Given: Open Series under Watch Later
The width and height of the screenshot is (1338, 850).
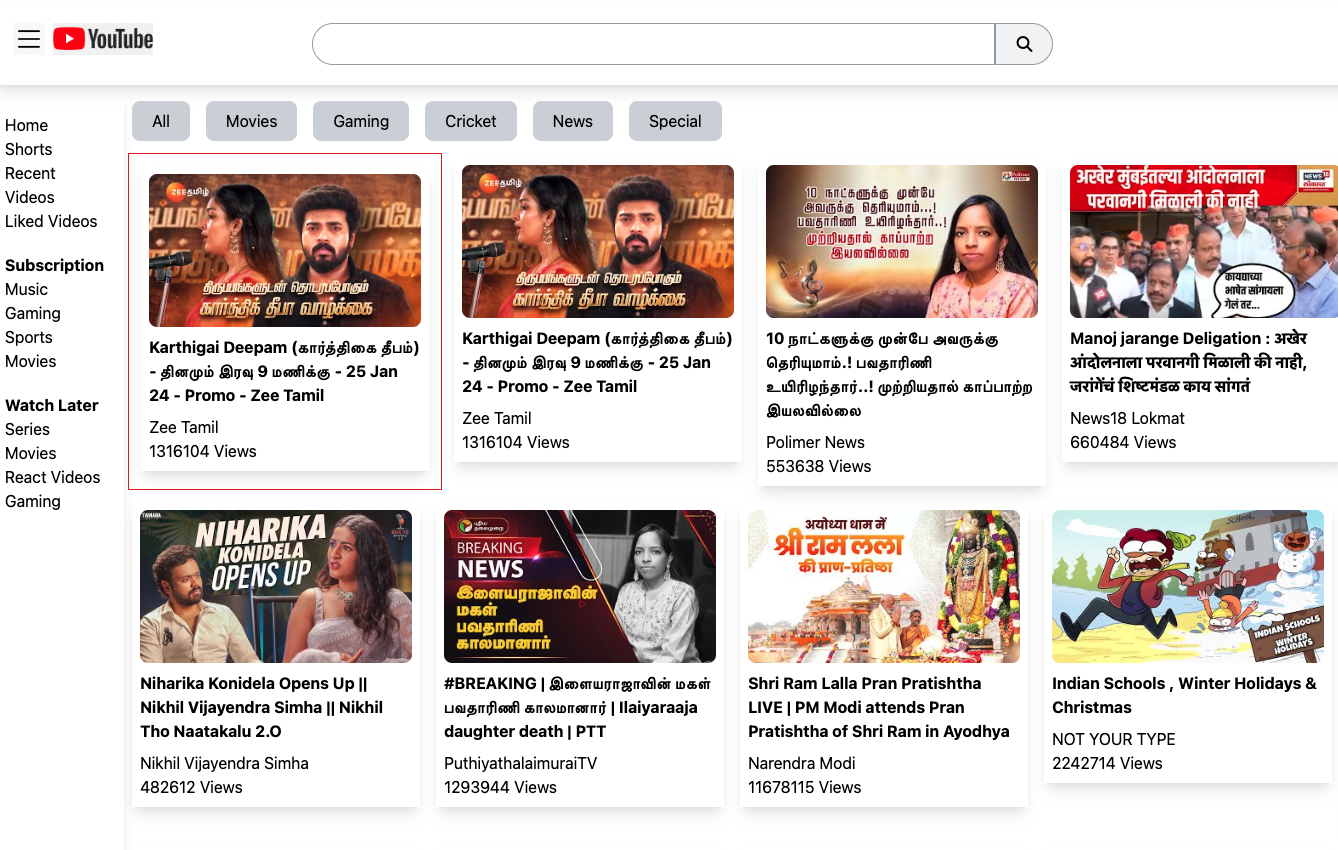Looking at the screenshot, I should (27, 429).
